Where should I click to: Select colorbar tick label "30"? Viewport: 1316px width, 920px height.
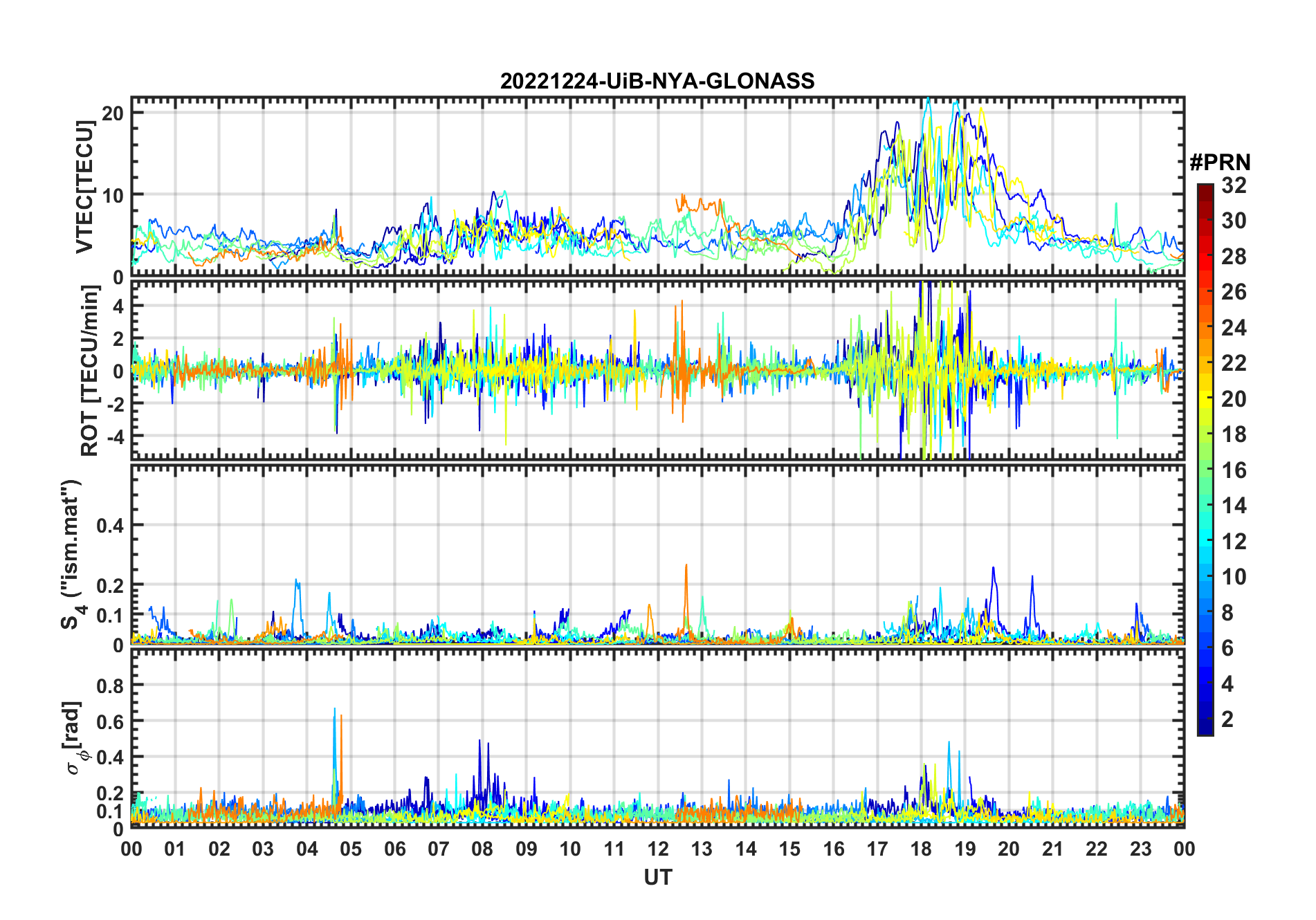point(1234,221)
